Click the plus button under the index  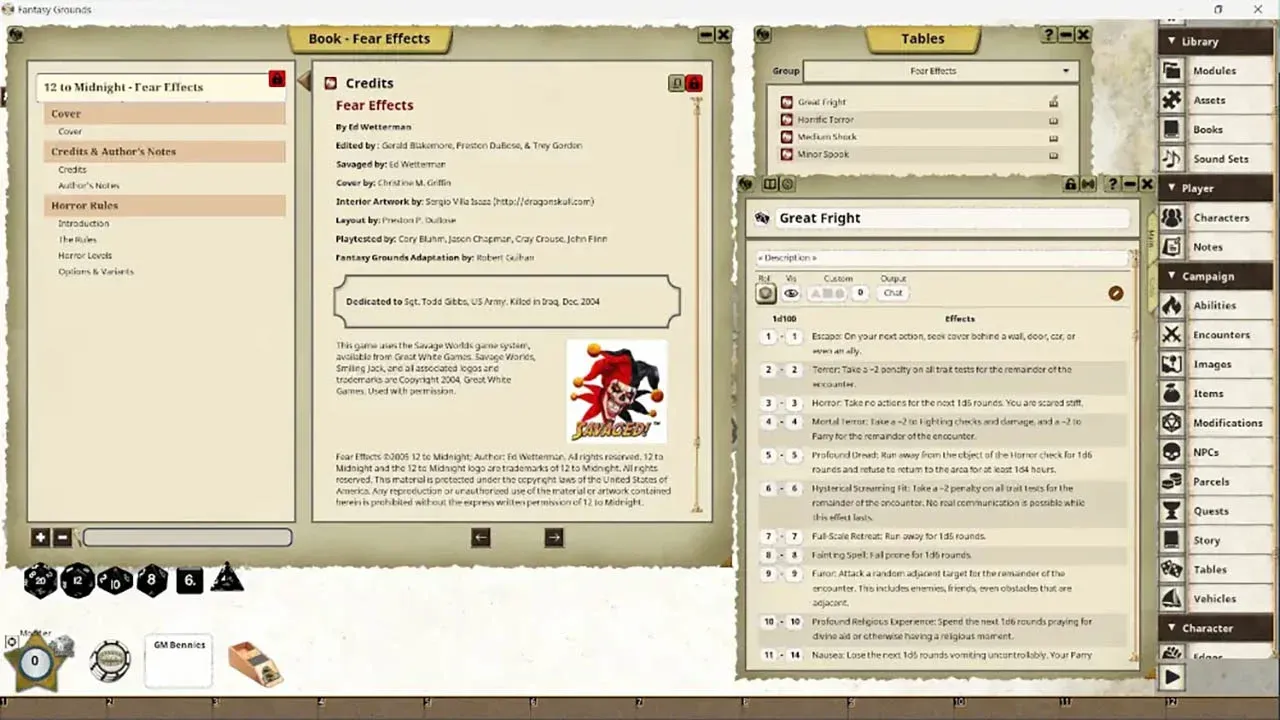[40, 538]
